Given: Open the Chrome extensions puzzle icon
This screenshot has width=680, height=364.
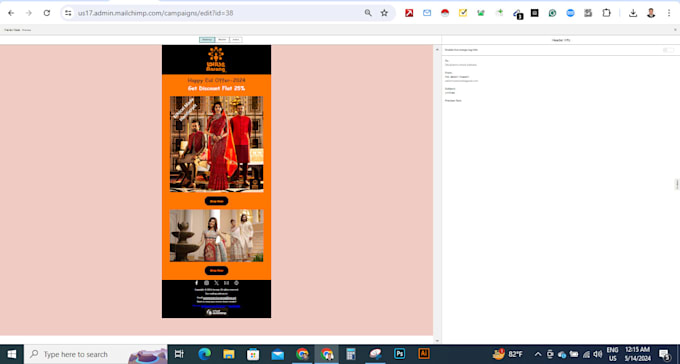Looking at the screenshot, I should point(606,13).
